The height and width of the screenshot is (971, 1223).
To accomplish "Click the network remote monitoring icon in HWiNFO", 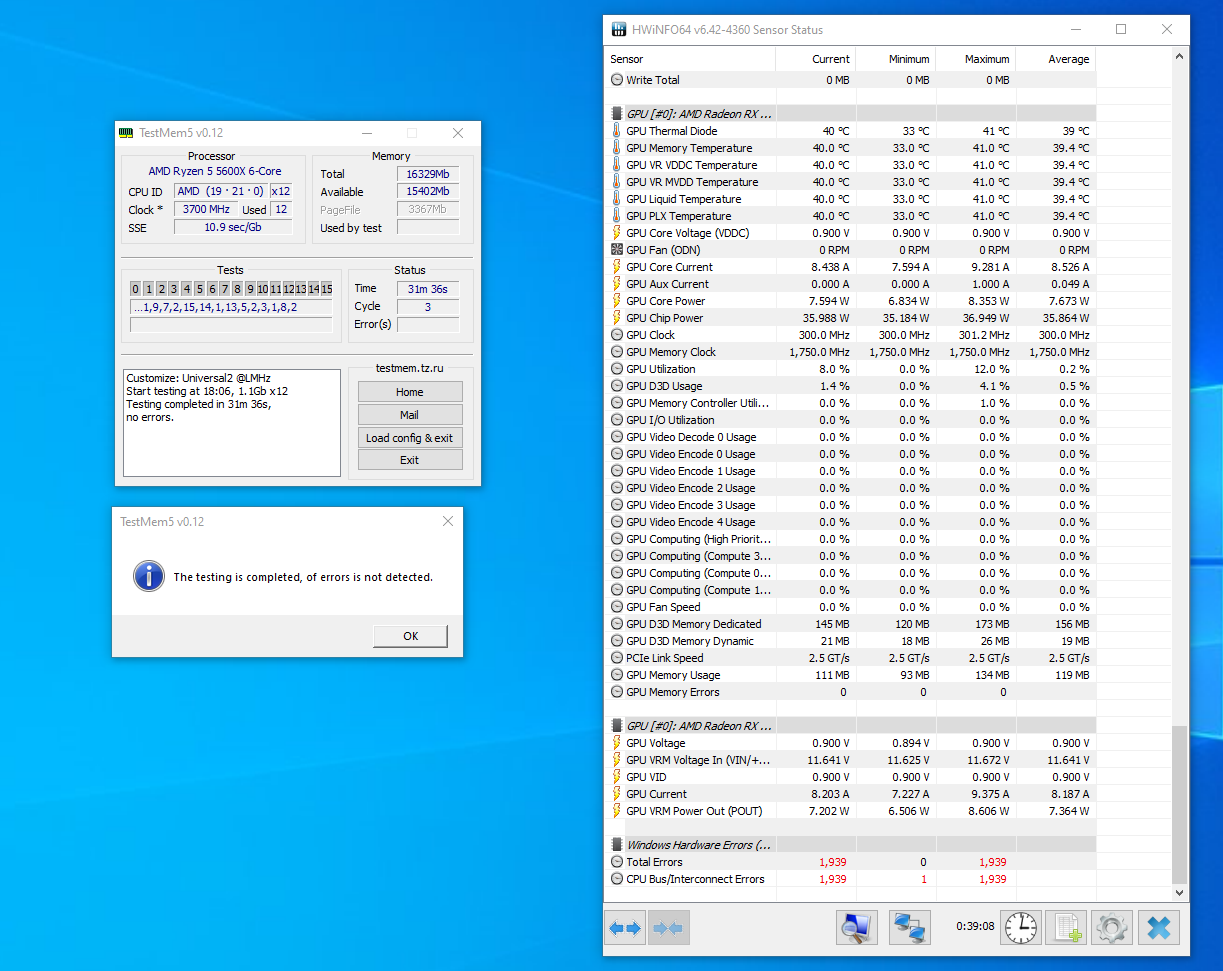I will 909,928.
